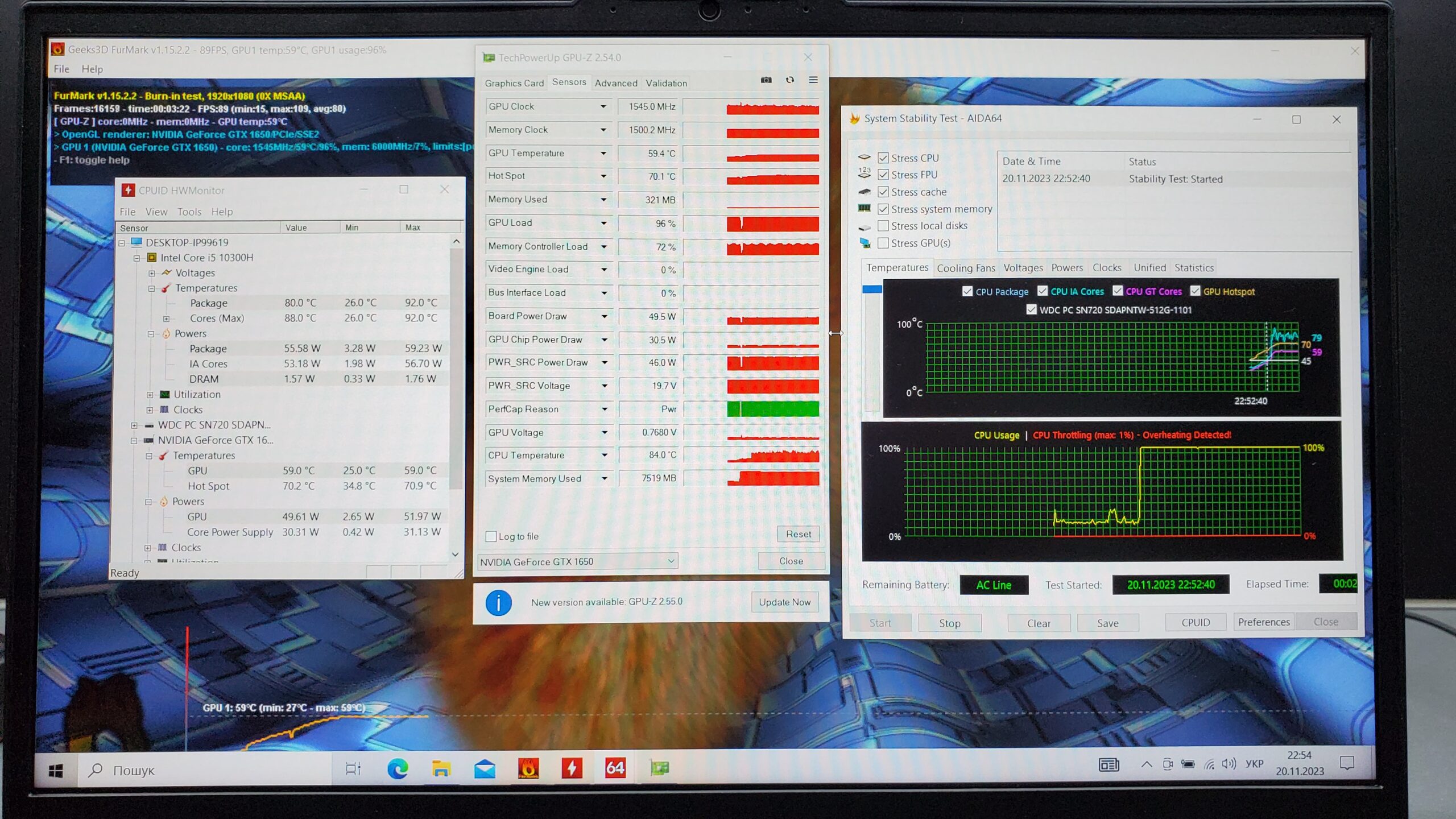Viewport: 1456px width, 819px height.
Task: Uncheck the Stress cache option
Action: point(883,192)
